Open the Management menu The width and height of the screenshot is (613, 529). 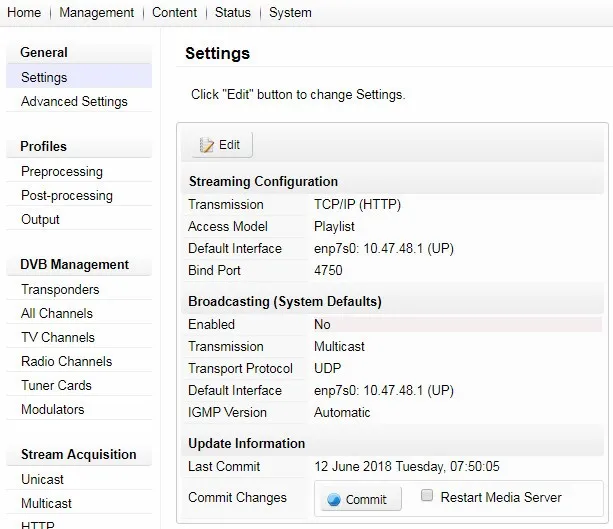click(x=96, y=13)
